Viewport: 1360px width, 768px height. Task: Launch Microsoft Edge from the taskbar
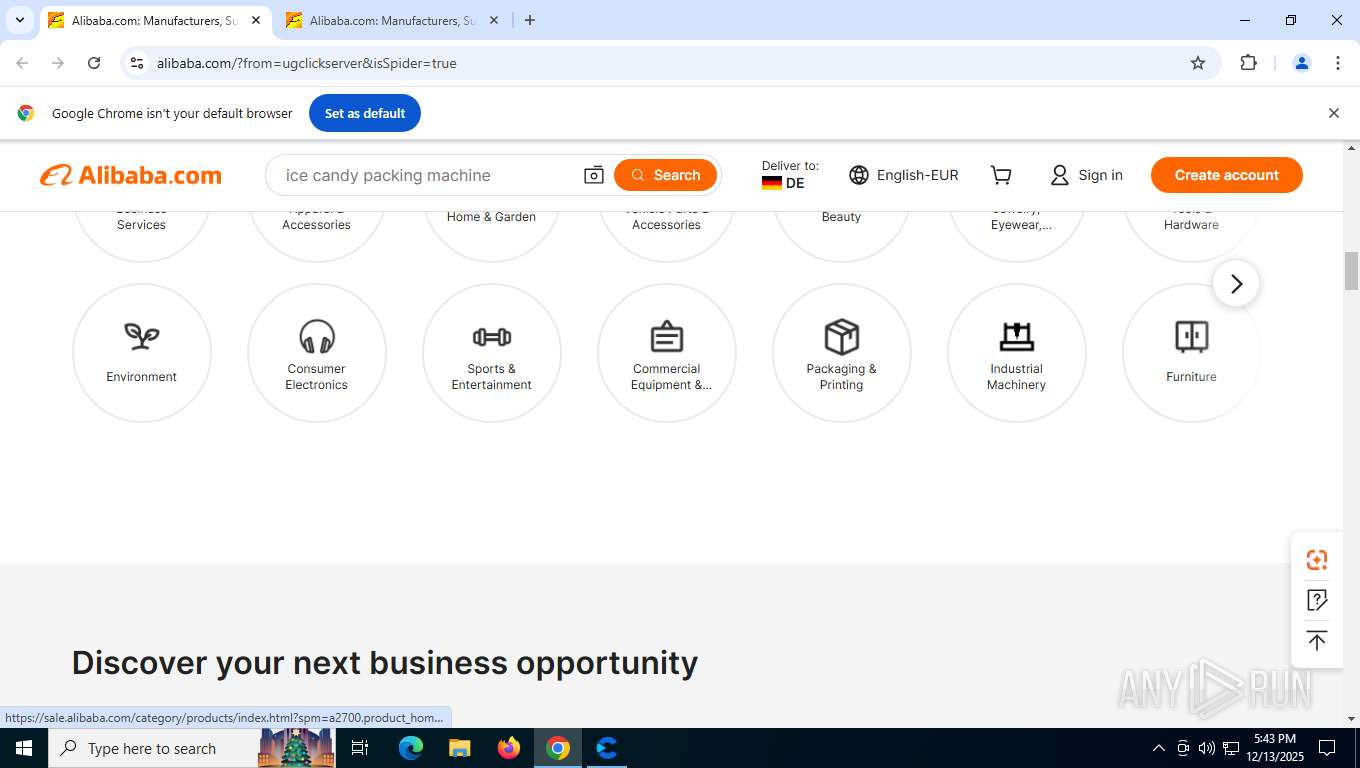[x=411, y=748]
